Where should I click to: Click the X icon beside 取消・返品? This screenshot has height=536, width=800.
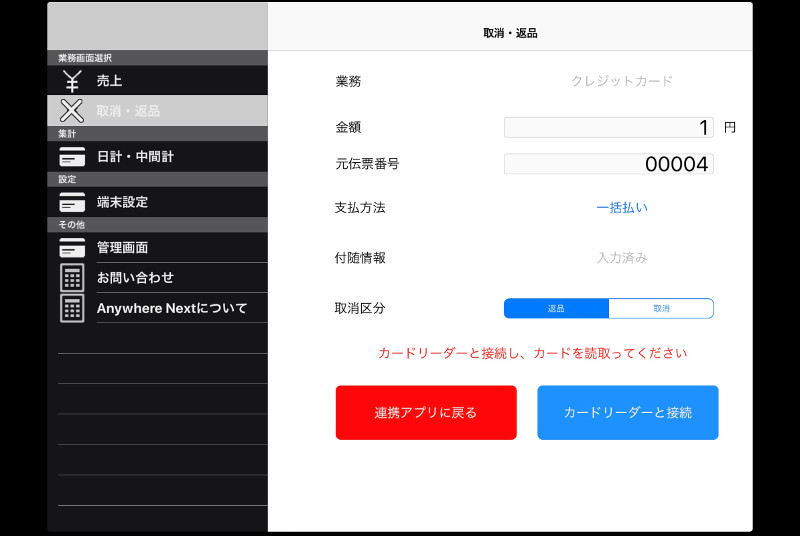72,111
